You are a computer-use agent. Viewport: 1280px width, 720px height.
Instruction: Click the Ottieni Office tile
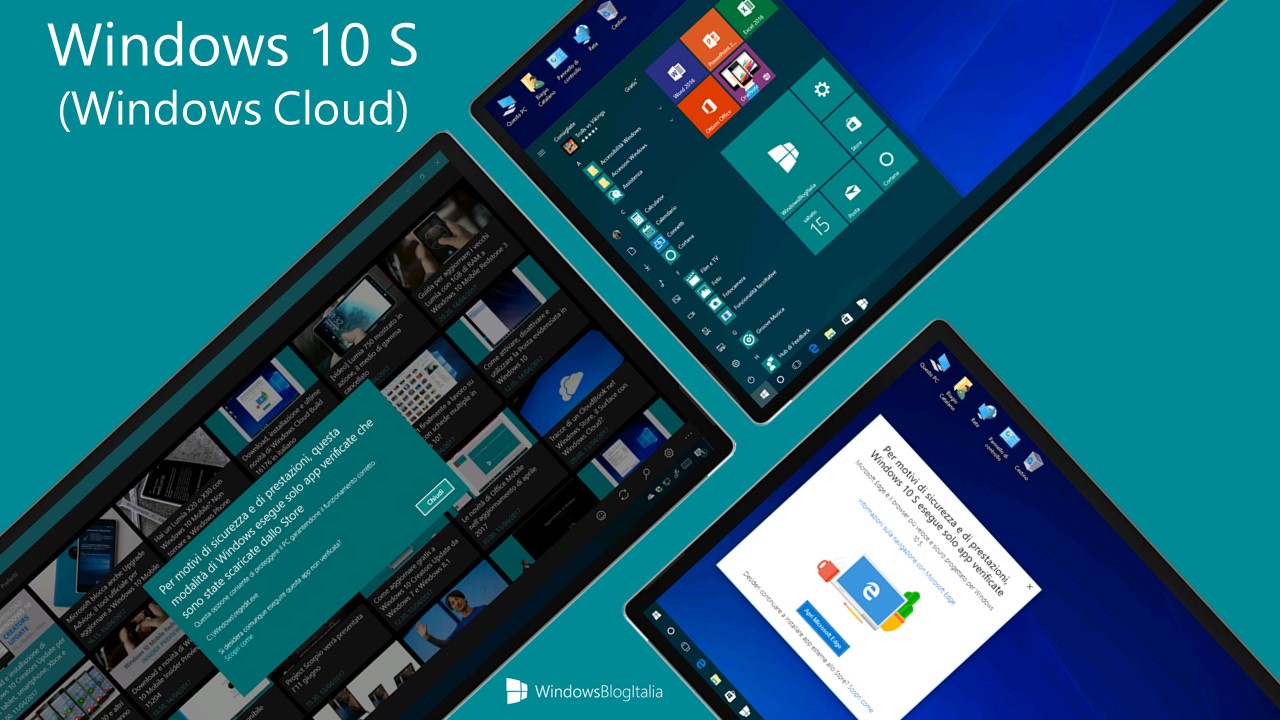[709, 107]
